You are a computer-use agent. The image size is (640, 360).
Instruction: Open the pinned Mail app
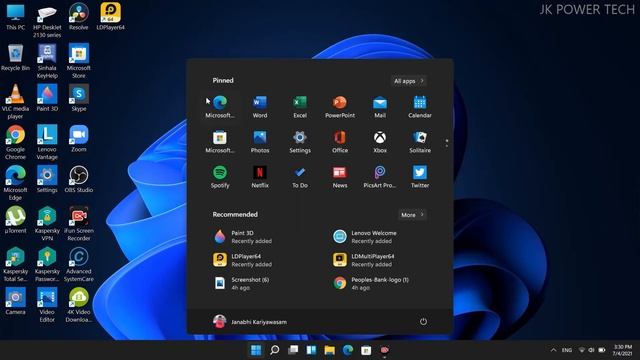click(x=380, y=107)
